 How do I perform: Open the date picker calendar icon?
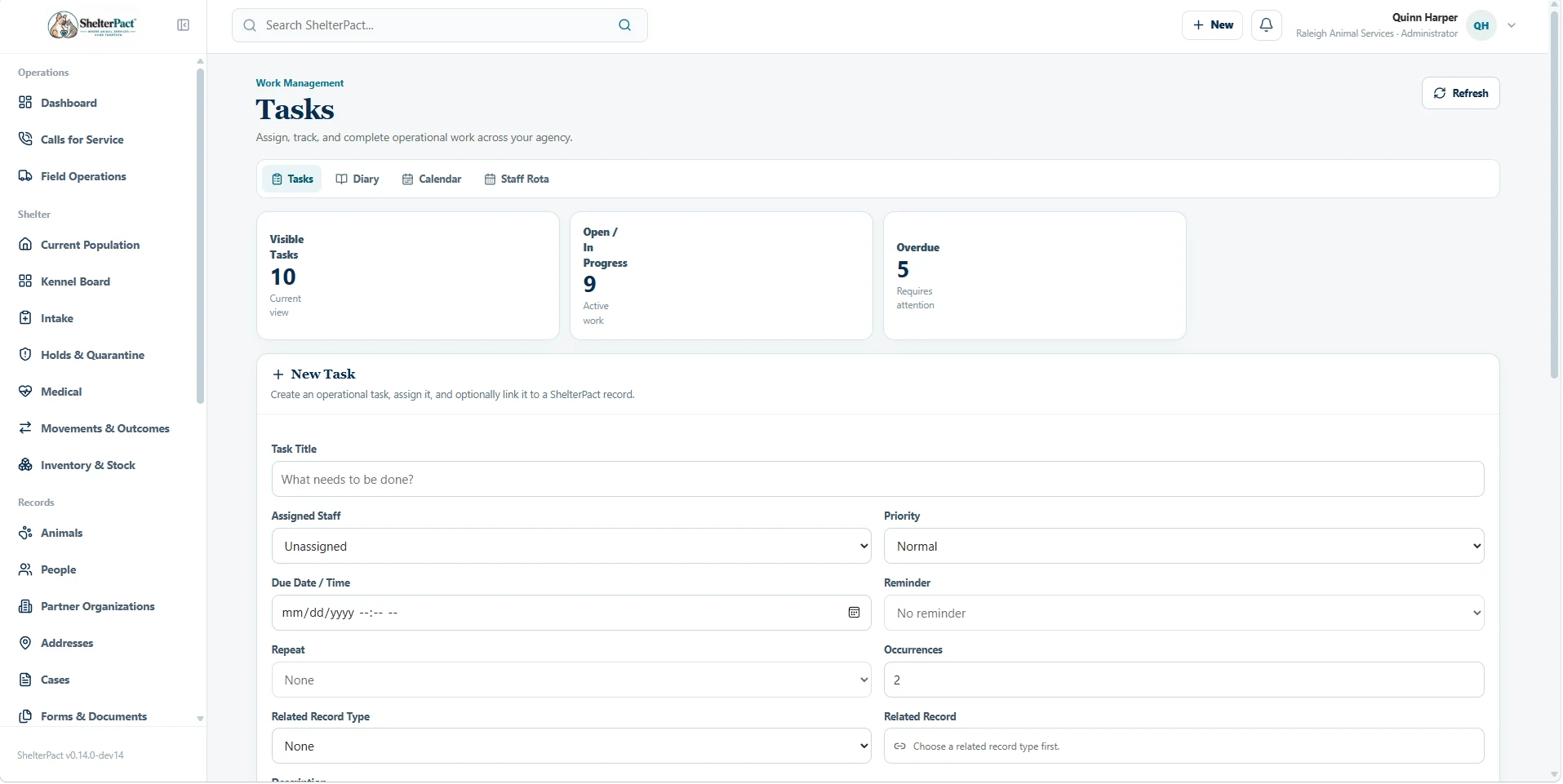pos(854,613)
